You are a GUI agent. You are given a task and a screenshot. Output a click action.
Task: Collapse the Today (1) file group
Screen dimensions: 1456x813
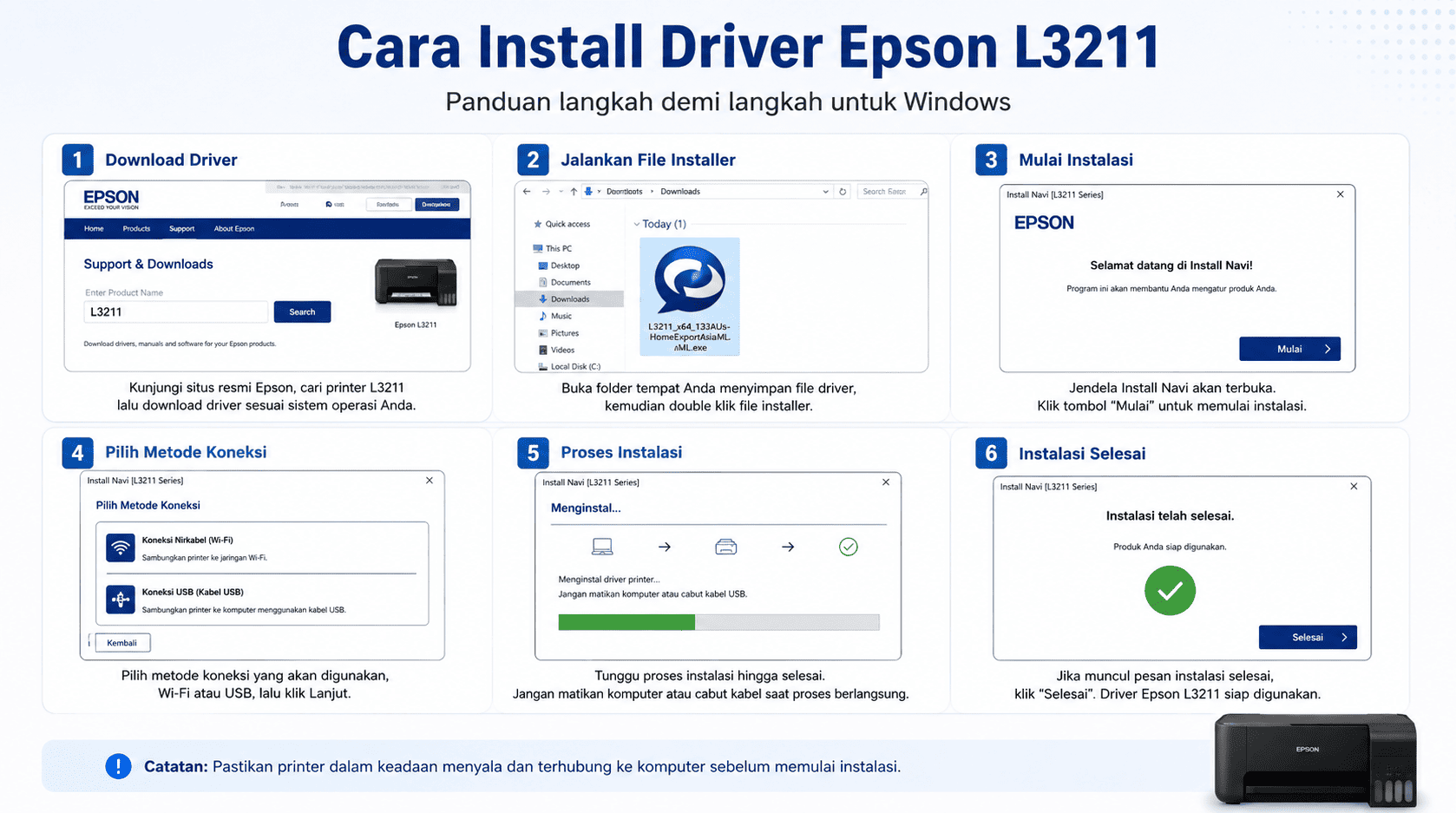tap(637, 224)
